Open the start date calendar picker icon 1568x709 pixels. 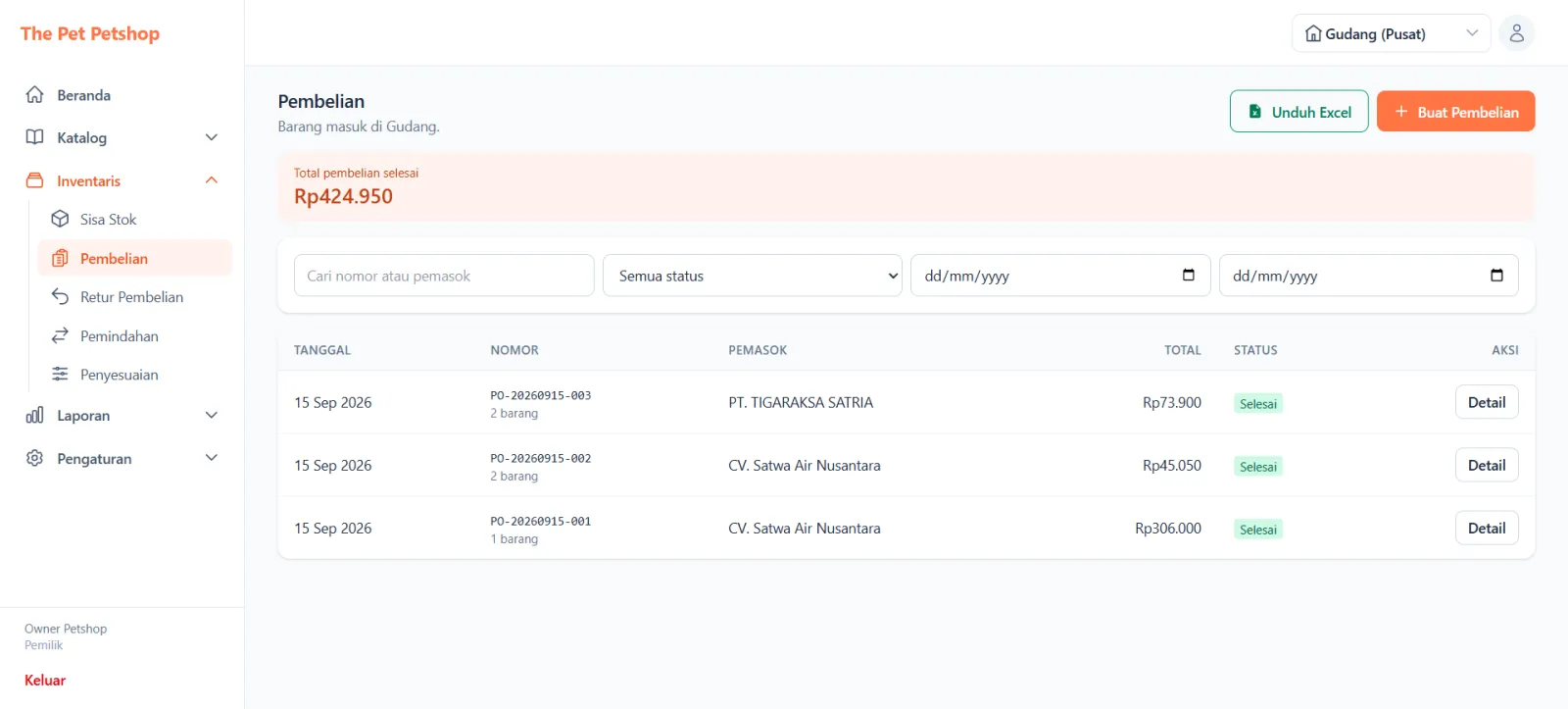tap(1189, 275)
